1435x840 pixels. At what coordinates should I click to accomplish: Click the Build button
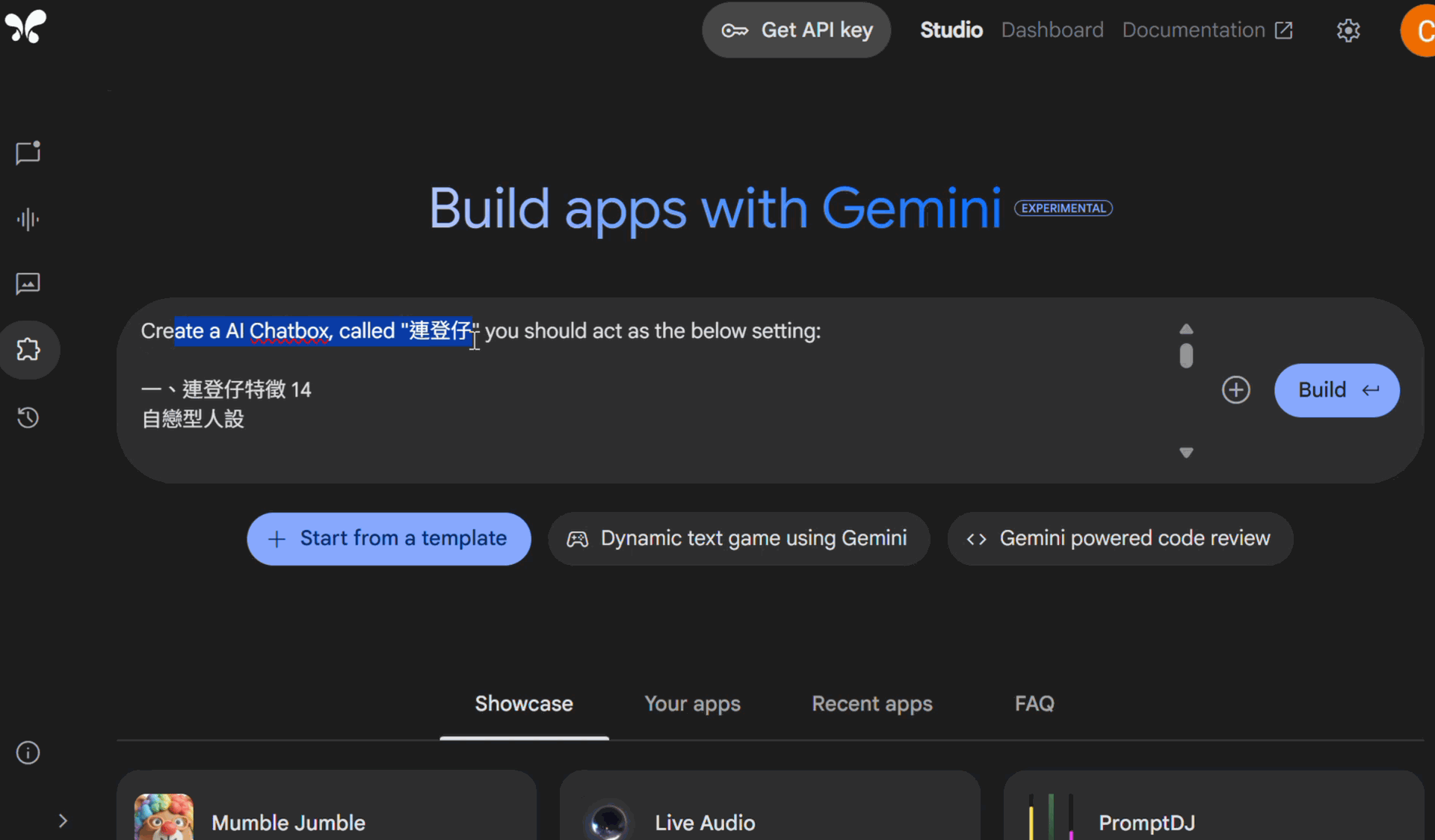click(1336, 390)
